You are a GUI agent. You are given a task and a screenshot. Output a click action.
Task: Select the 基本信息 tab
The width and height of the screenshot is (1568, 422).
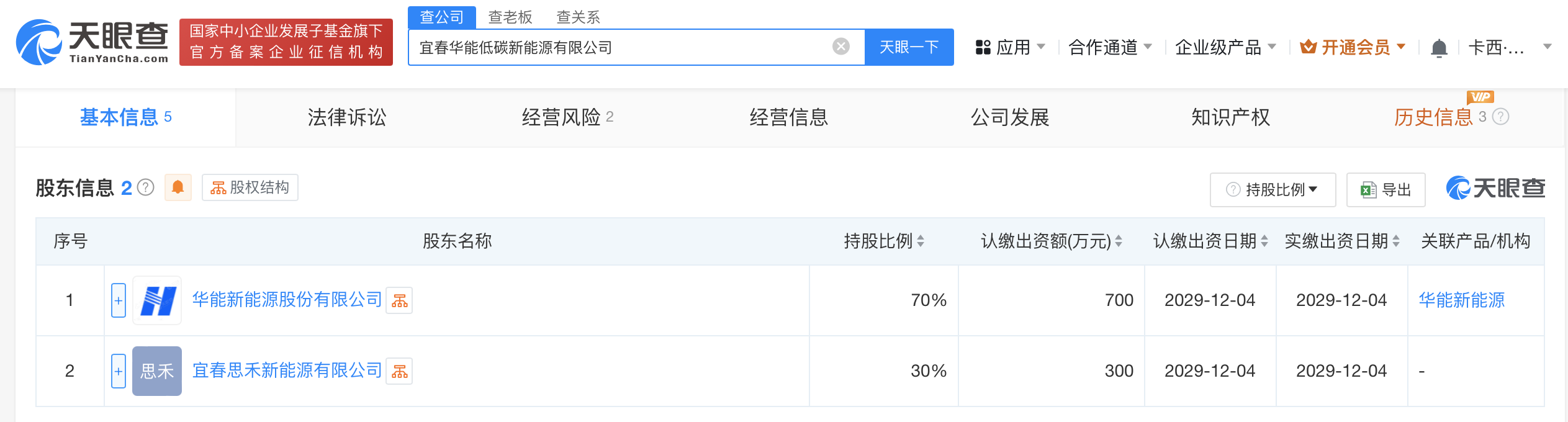pos(126,117)
